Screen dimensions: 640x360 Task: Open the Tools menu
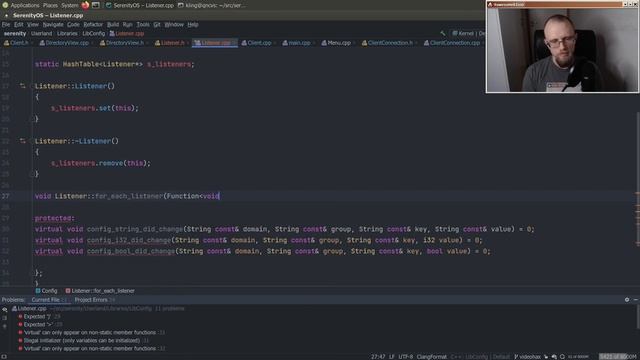143,24
